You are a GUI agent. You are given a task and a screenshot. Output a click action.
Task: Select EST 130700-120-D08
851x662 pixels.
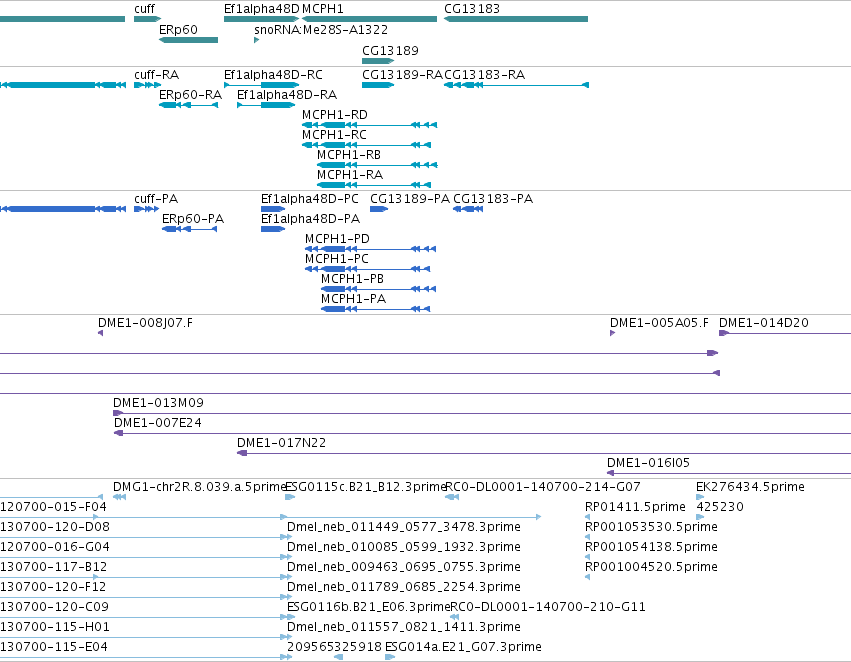[x=55, y=527]
